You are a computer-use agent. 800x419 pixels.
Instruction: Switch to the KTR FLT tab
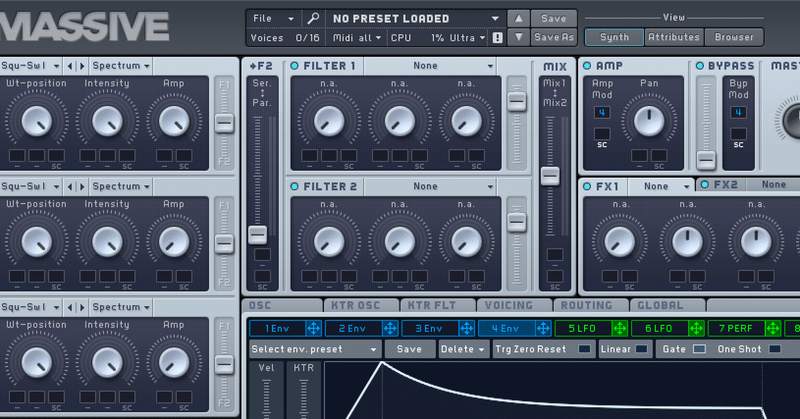point(438,305)
